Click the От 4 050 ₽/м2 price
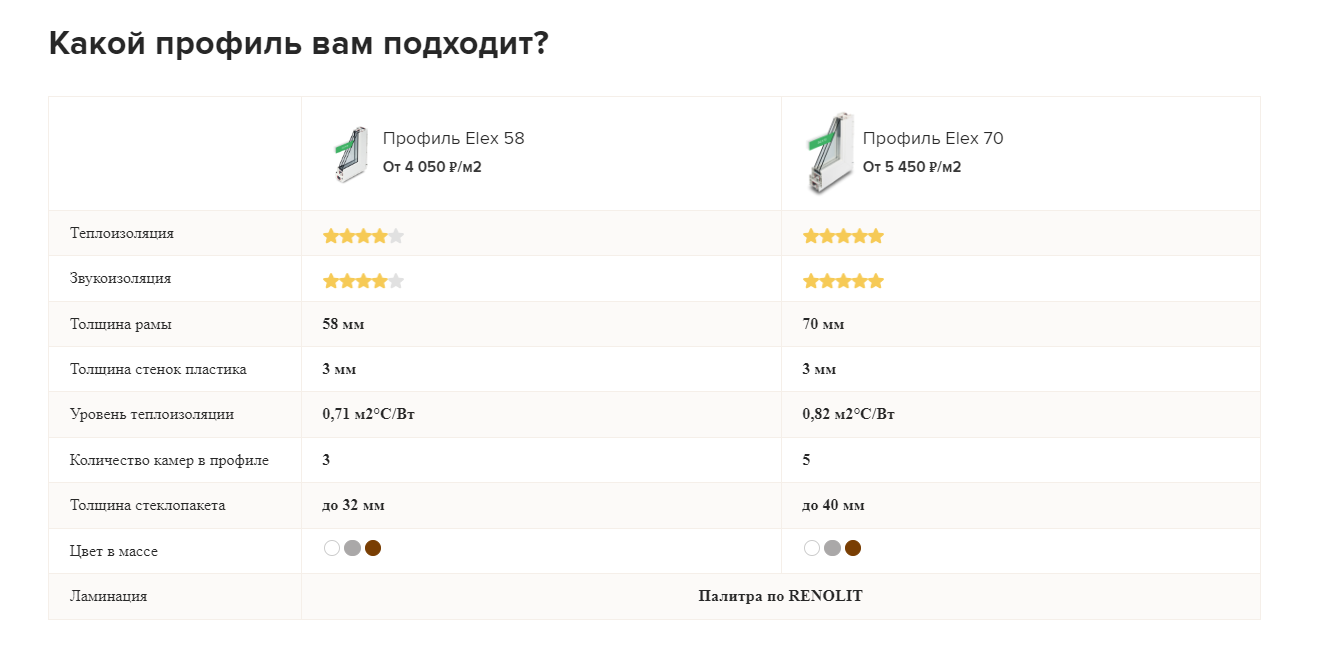1327x655 pixels. [x=432, y=167]
